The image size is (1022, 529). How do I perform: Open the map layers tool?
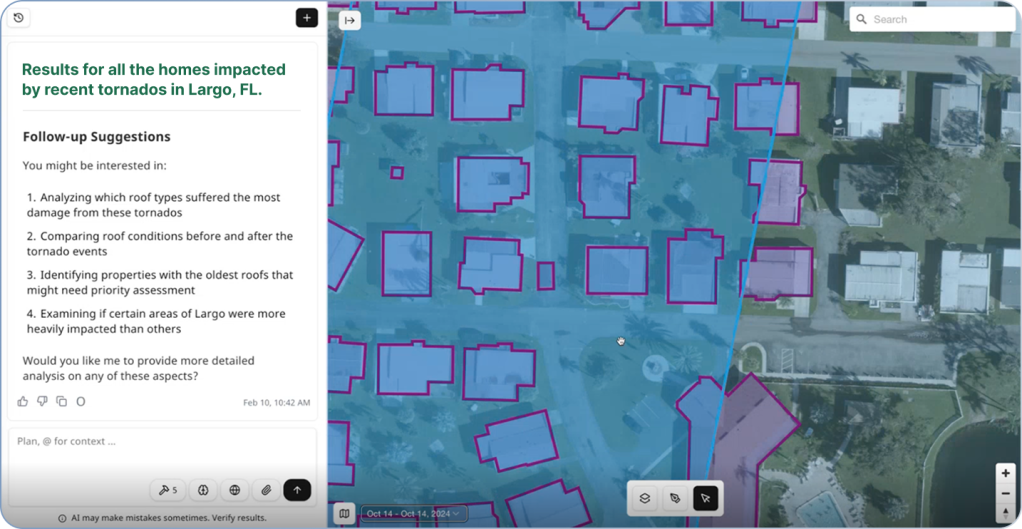[645, 498]
